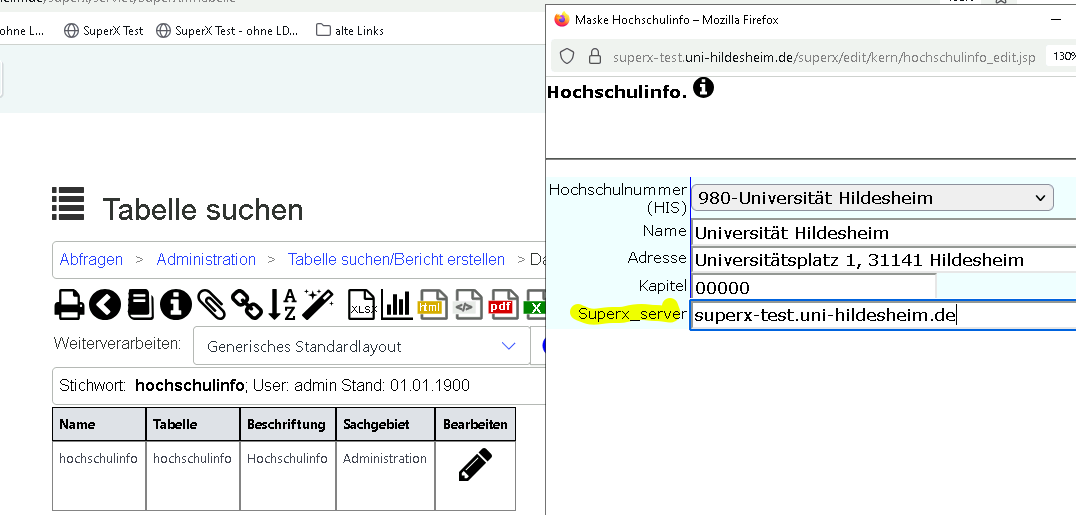Click the Superx_server field label

(x=632, y=314)
